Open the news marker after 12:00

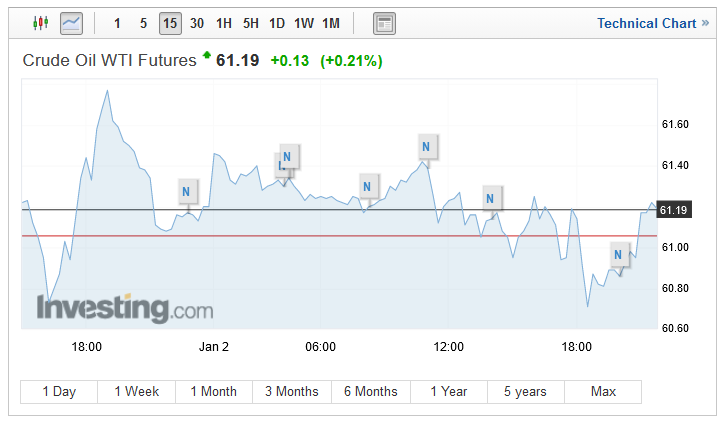pyautogui.click(x=491, y=199)
